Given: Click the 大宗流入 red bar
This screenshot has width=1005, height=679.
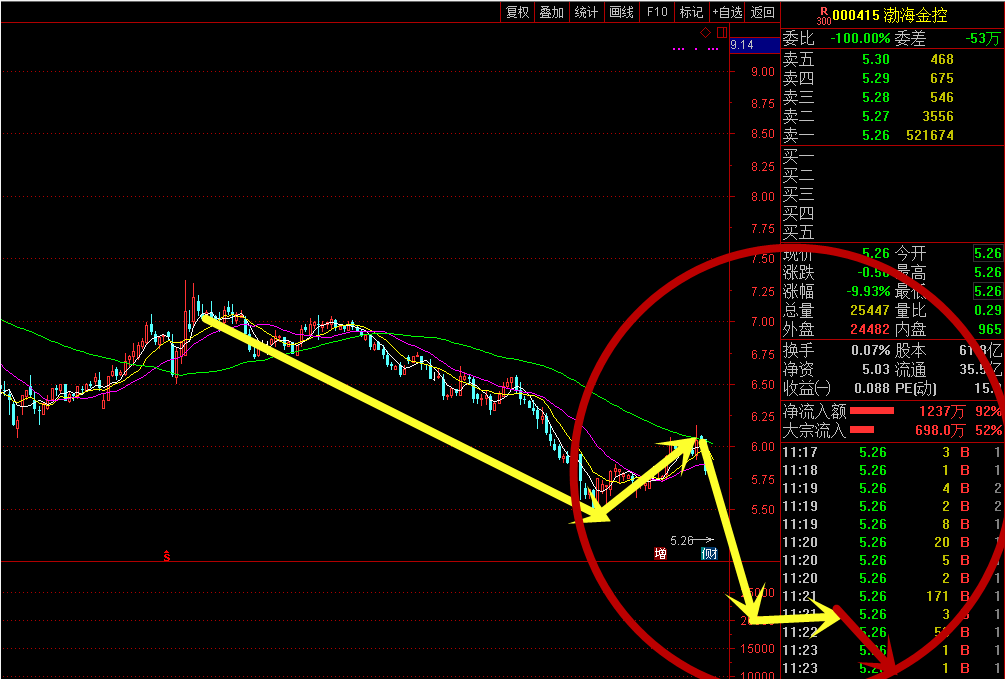Looking at the screenshot, I should pos(861,430).
